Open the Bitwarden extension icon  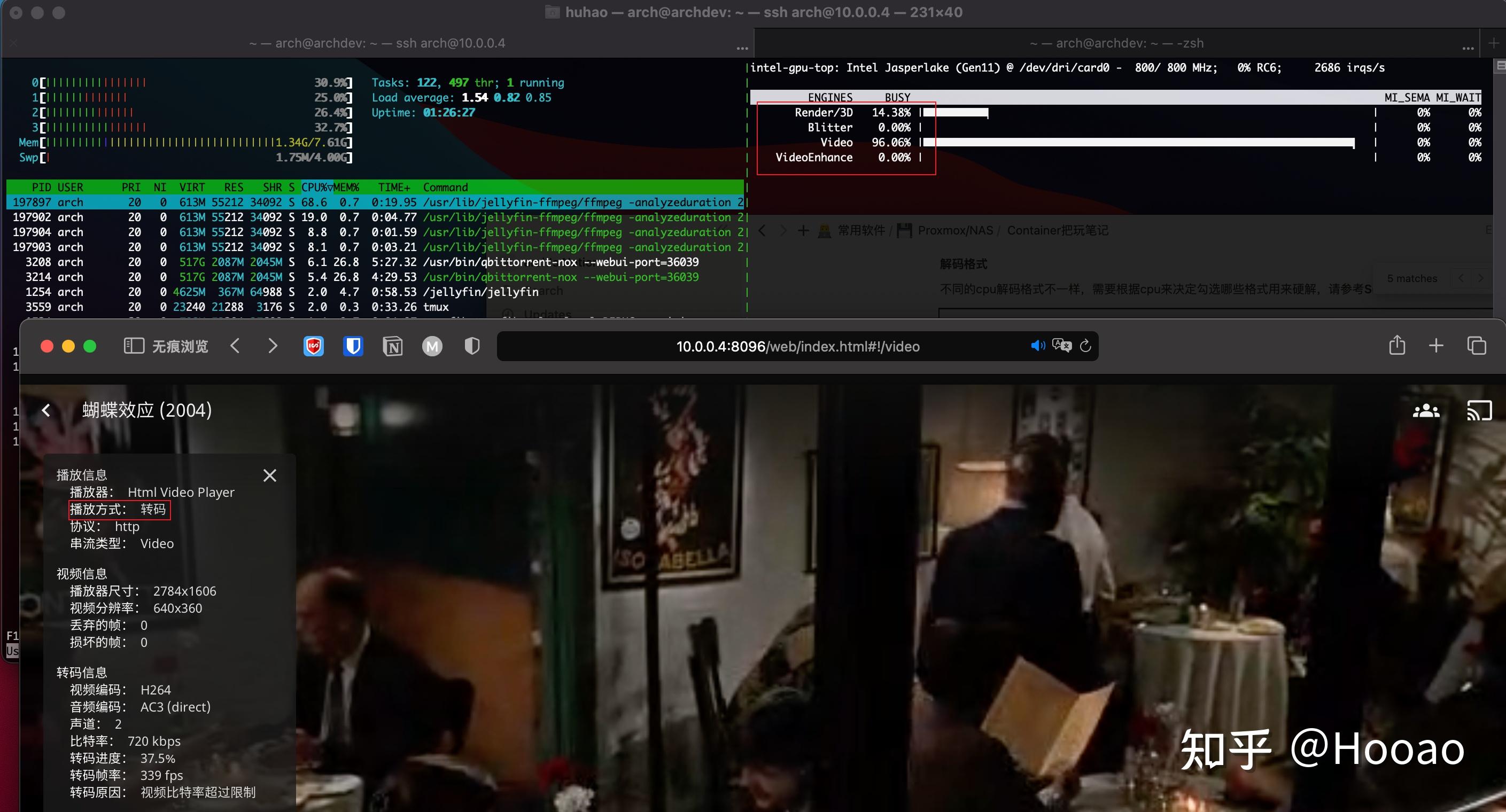353,346
